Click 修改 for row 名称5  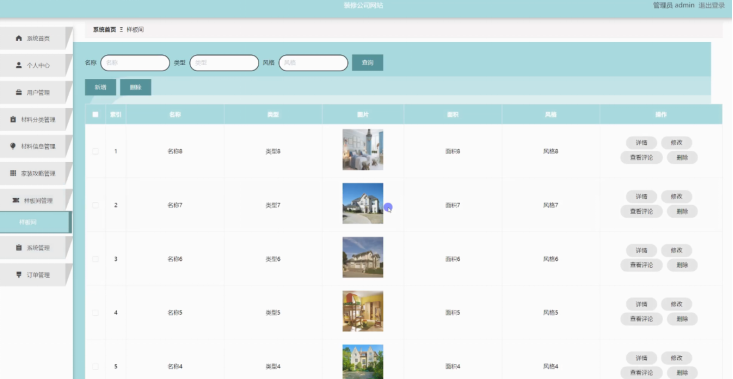pyautogui.click(x=676, y=304)
